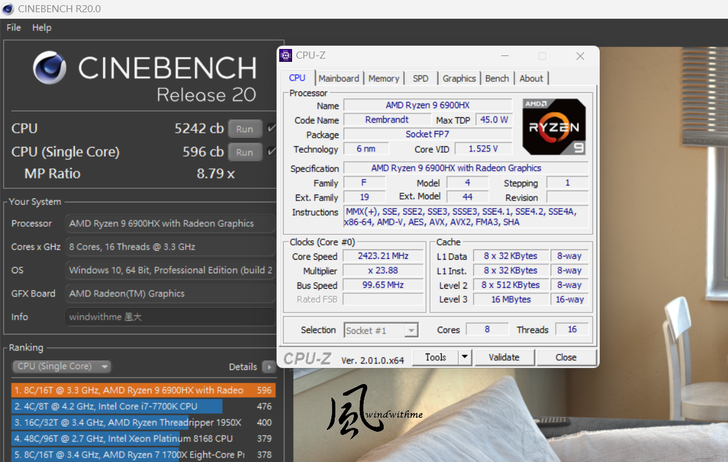
Task: Close the CPU-Z window with X
Action: click(x=580, y=56)
